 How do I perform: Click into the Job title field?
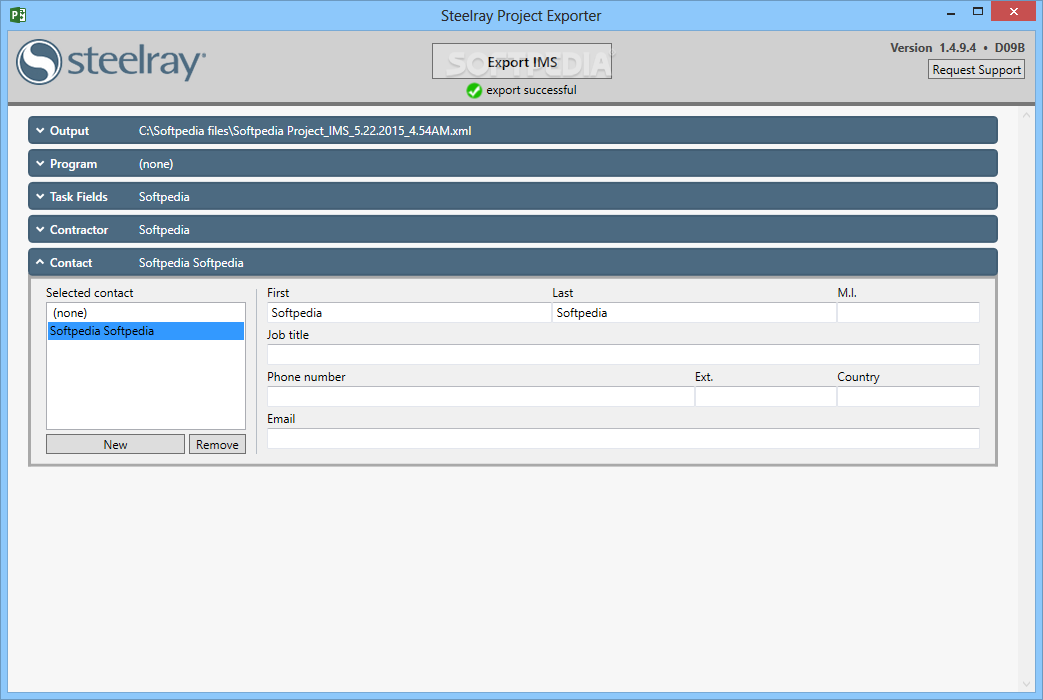[x=623, y=355]
